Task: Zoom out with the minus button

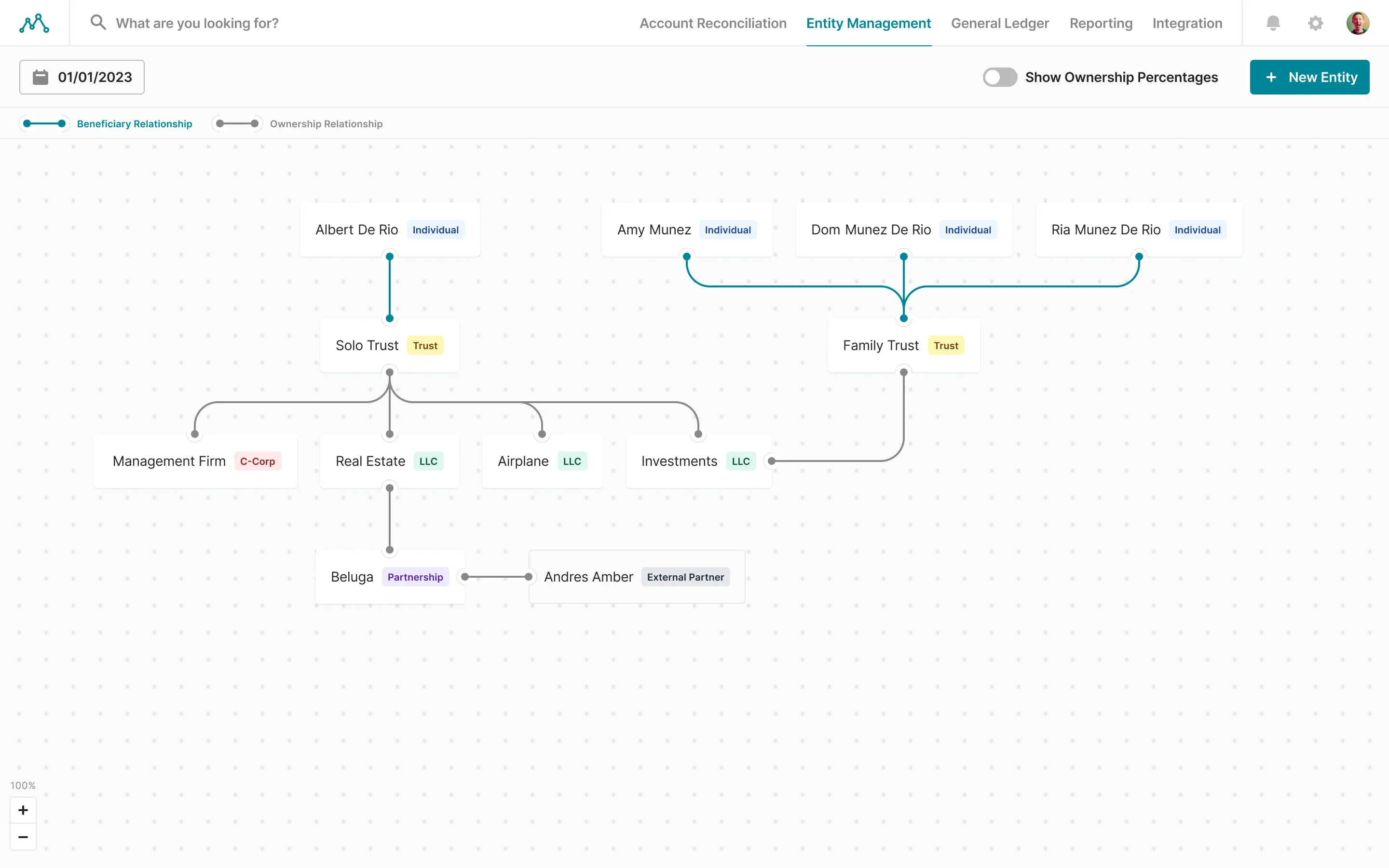Action: 23,837
